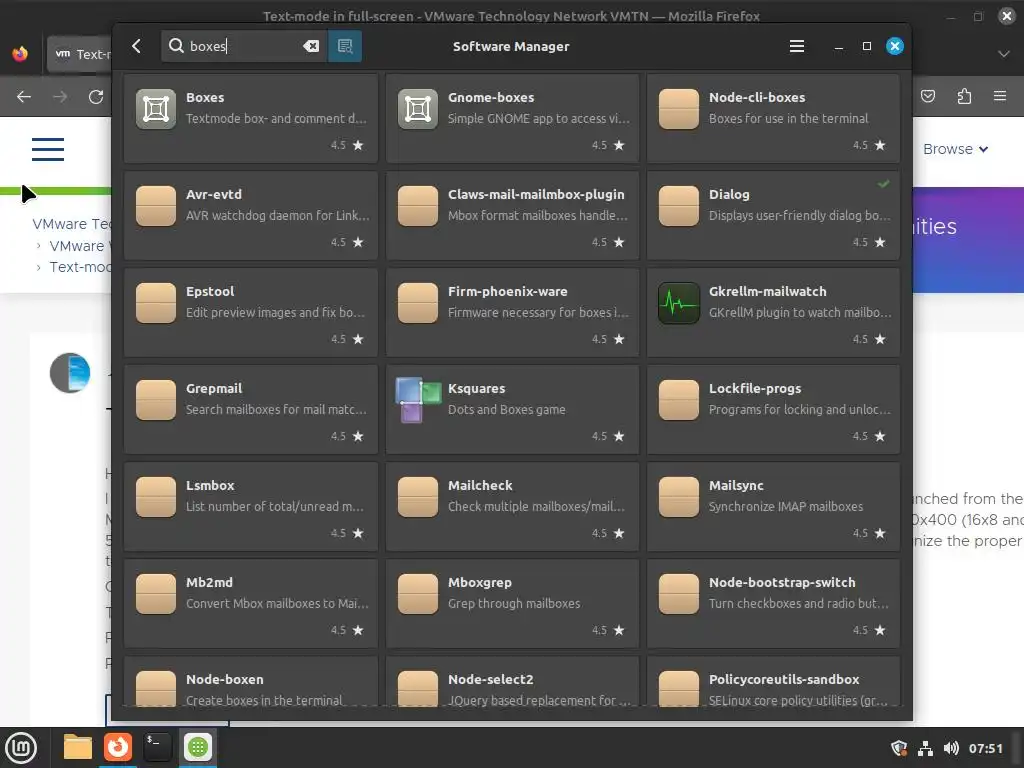Expand Firefox list all tabs chevron

click(x=1004, y=54)
